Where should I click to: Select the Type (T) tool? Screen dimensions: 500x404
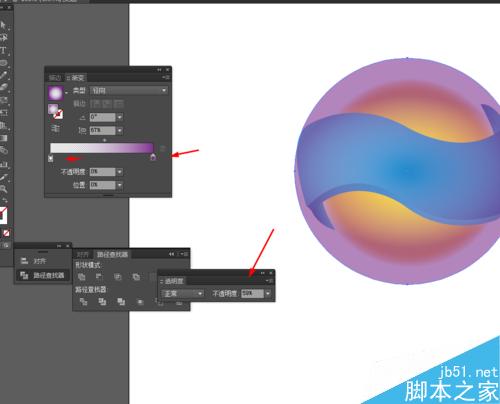point(3,51)
